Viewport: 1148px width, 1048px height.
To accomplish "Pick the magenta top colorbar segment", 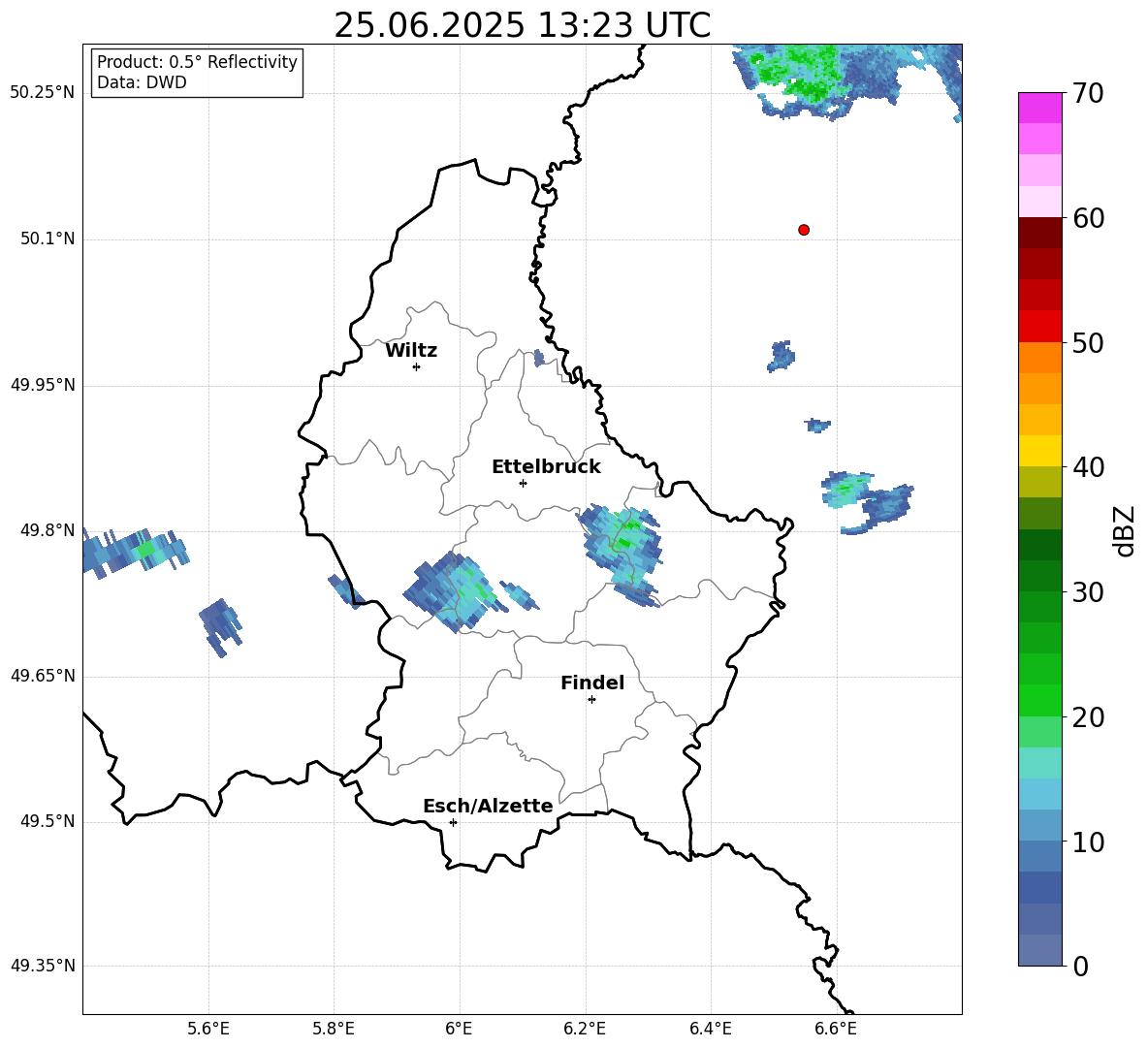I will pyautogui.click(x=1040, y=108).
